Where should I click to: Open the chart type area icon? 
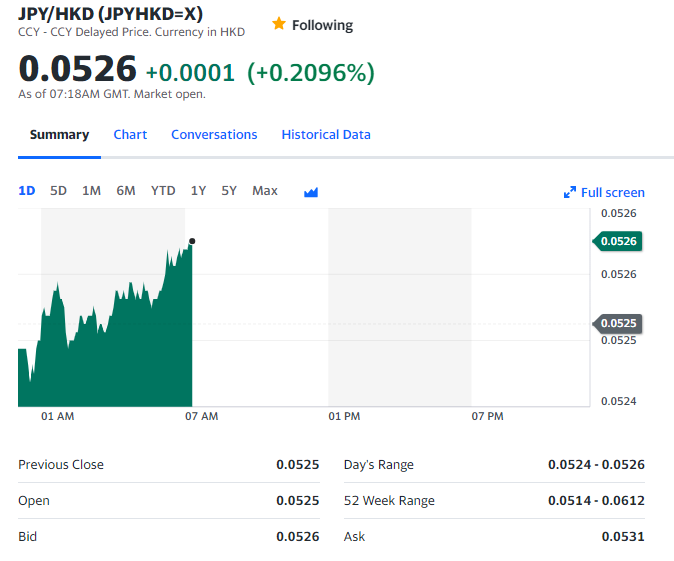(310, 192)
